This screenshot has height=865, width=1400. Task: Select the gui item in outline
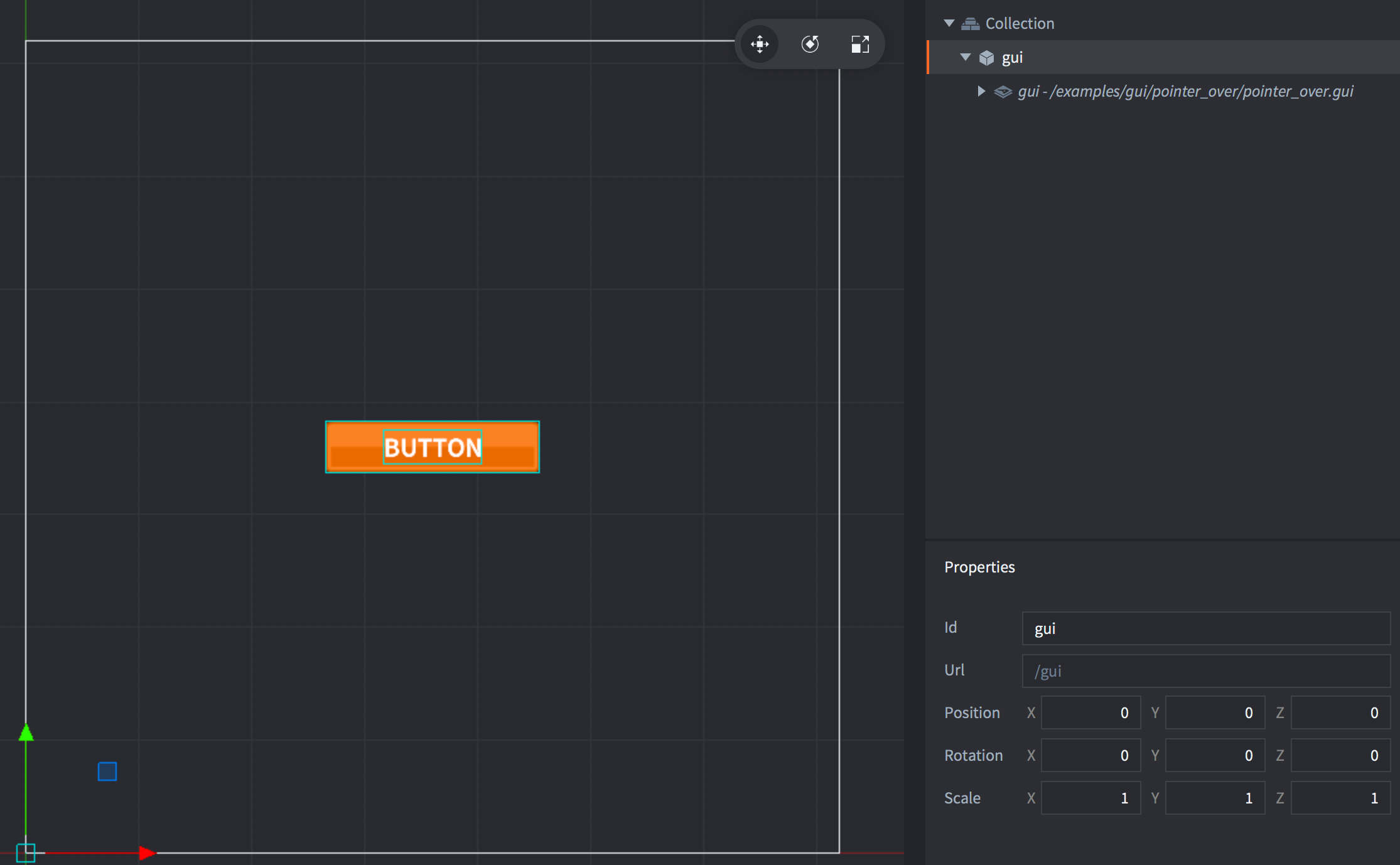pyautogui.click(x=1012, y=58)
